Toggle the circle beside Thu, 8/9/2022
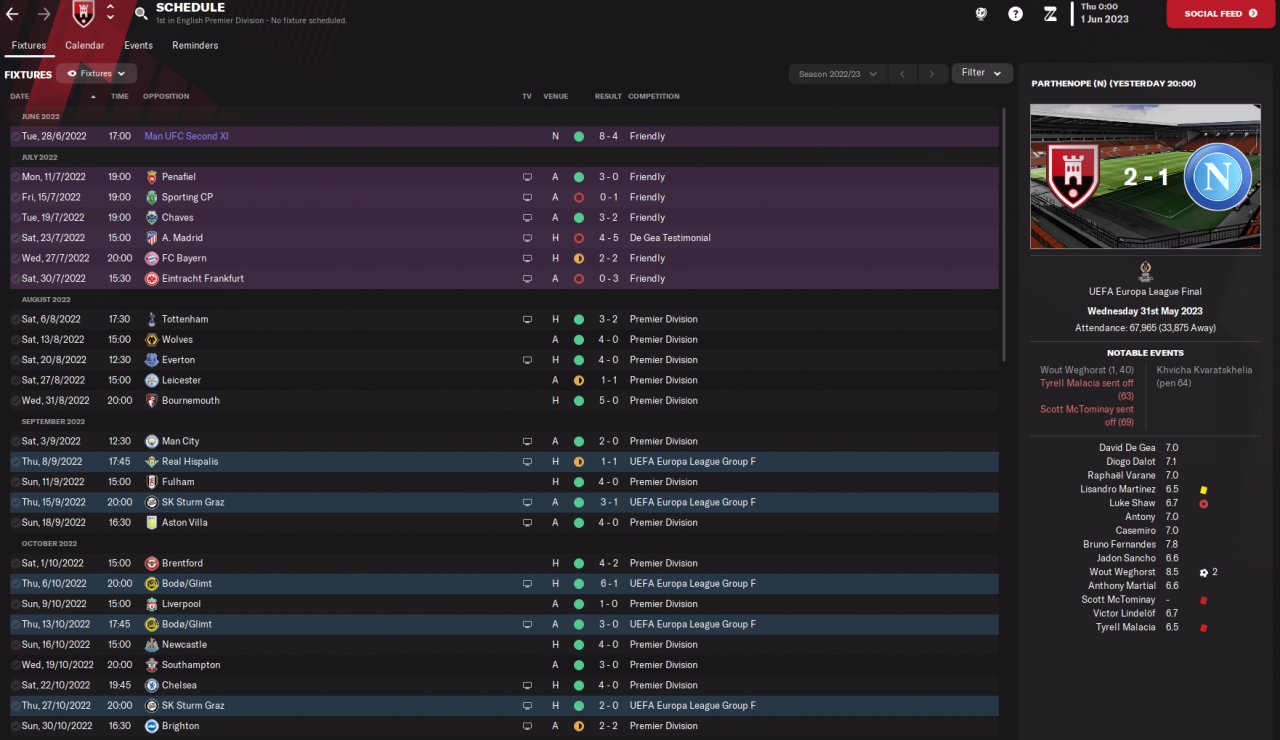This screenshot has width=1280, height=740. pos(16,462)
